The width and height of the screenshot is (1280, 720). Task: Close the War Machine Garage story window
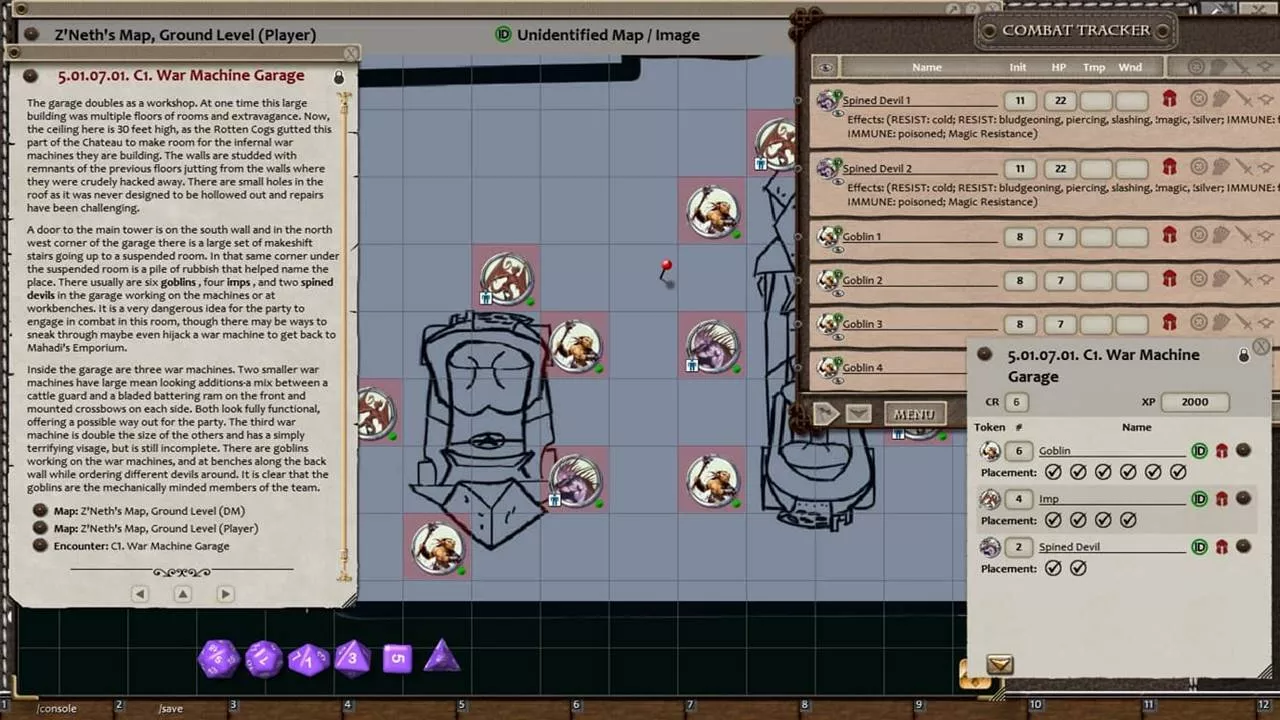(351, 53)
